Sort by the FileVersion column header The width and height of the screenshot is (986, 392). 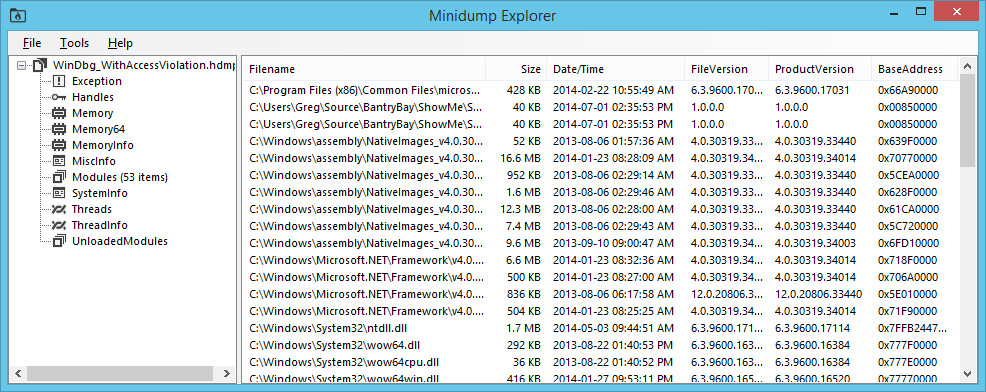(726, 69)
